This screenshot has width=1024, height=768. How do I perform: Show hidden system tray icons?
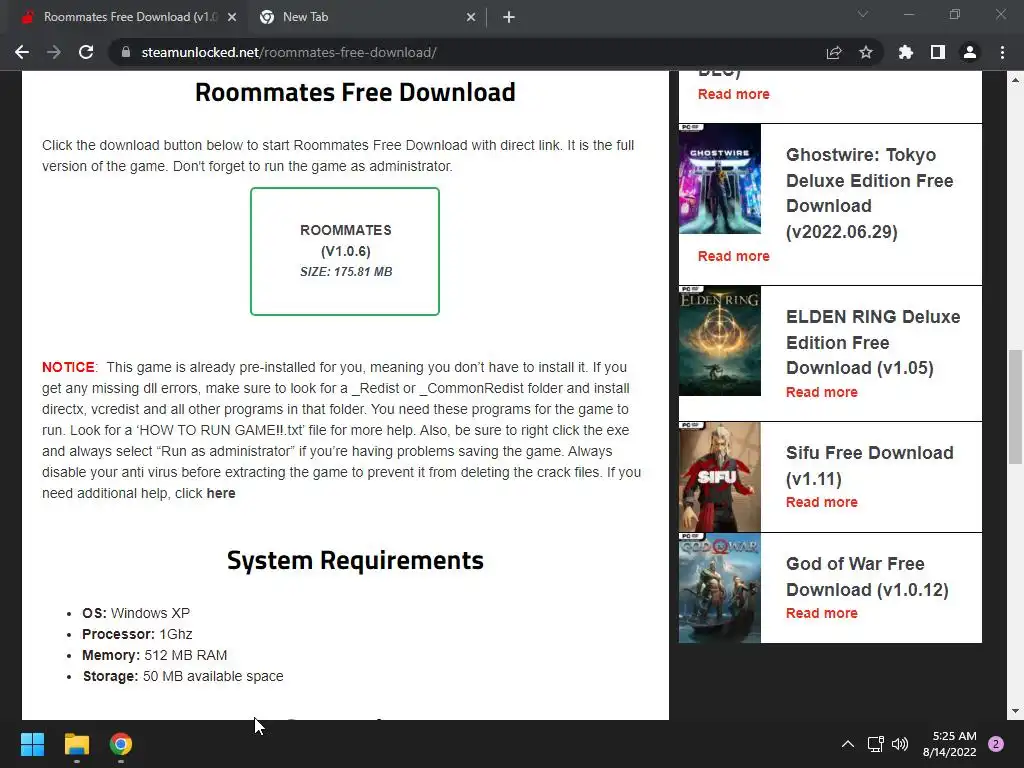pos(848,744)
